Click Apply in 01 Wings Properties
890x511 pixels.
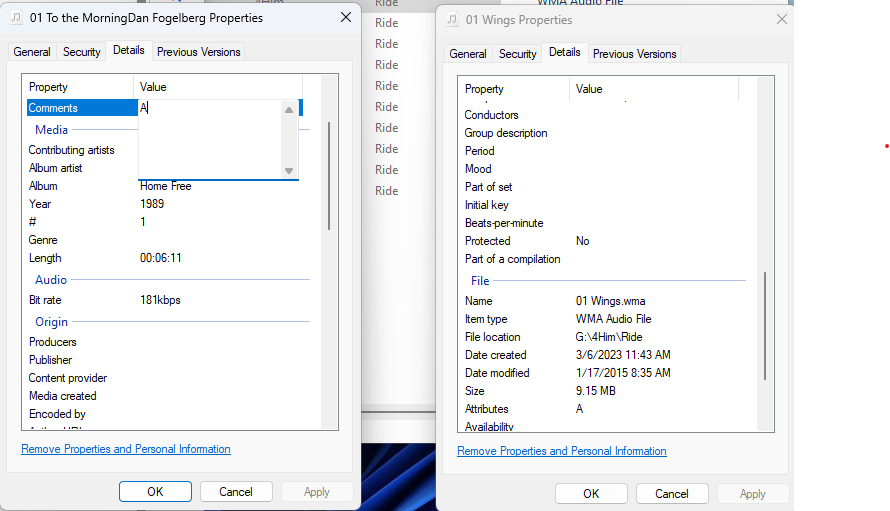pyautogui.click(x=753, y=493)
